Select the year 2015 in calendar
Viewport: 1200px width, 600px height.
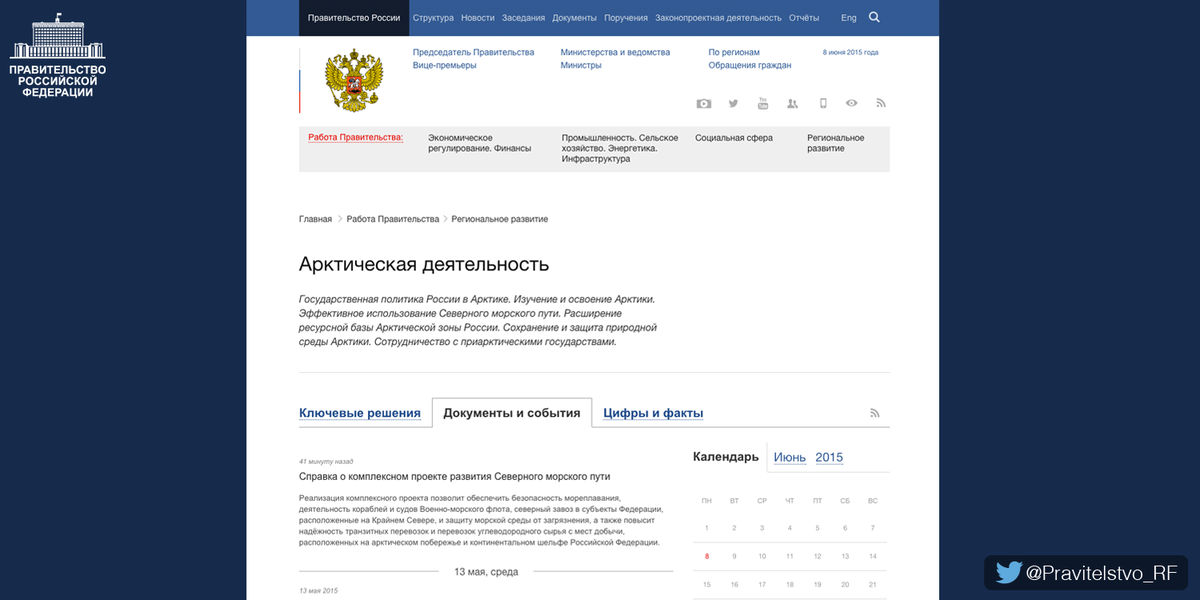point(829,458)
